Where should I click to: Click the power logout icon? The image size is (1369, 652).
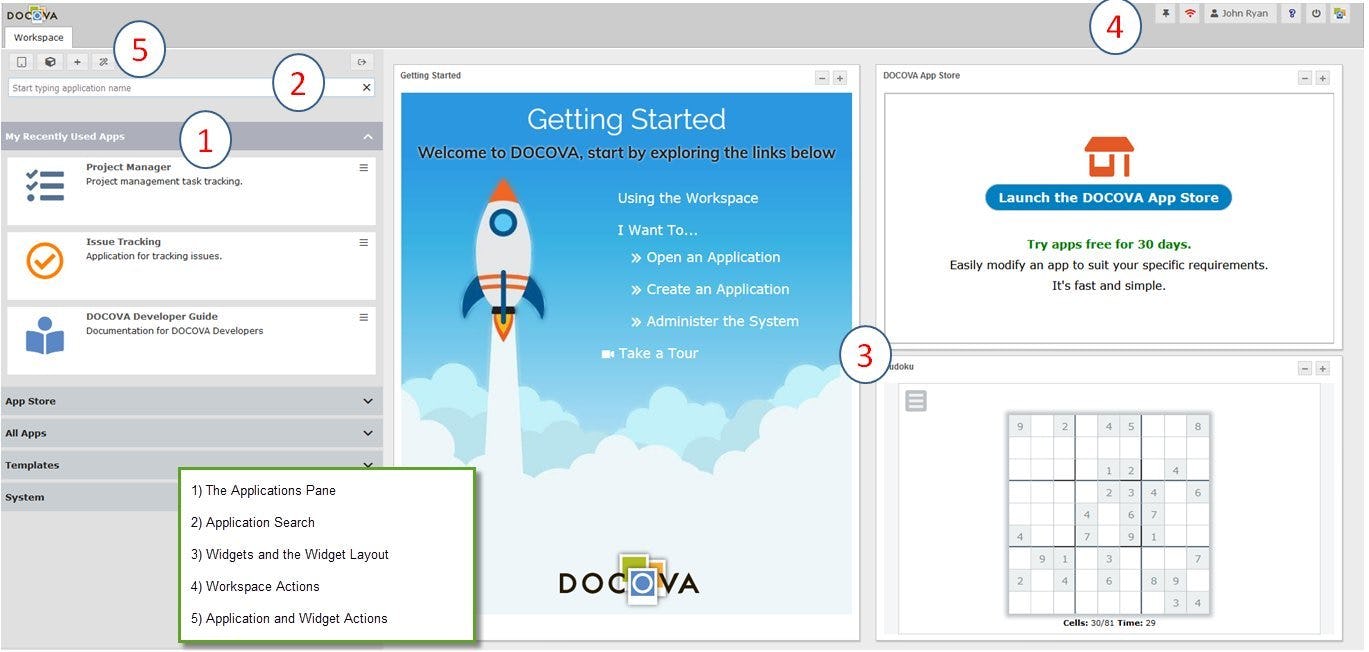(x=1315, y=13)
